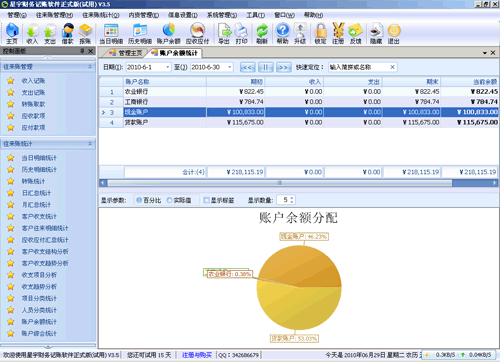Screen dimensions: 500x362
Task: Click the 打印 print icon
Action: point(241,33)
